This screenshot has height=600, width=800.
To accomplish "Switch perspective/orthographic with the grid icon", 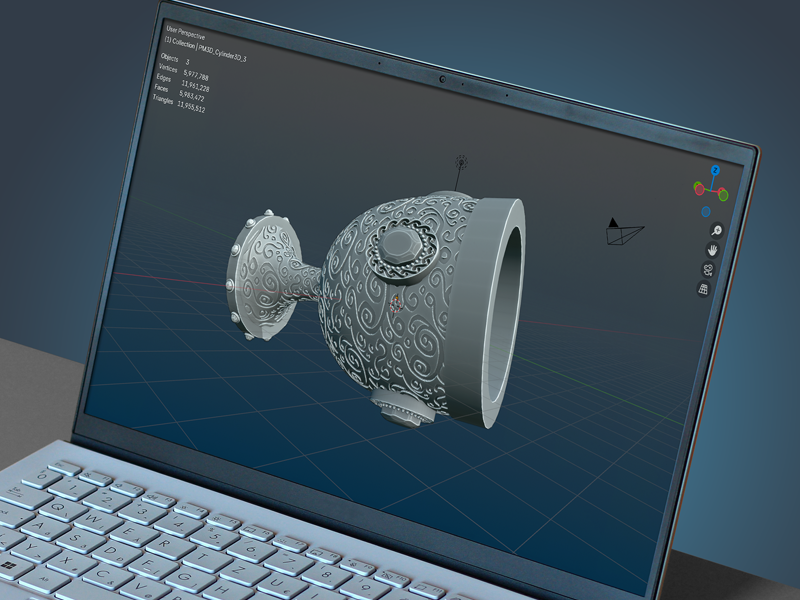I will (x=703, y=289).
